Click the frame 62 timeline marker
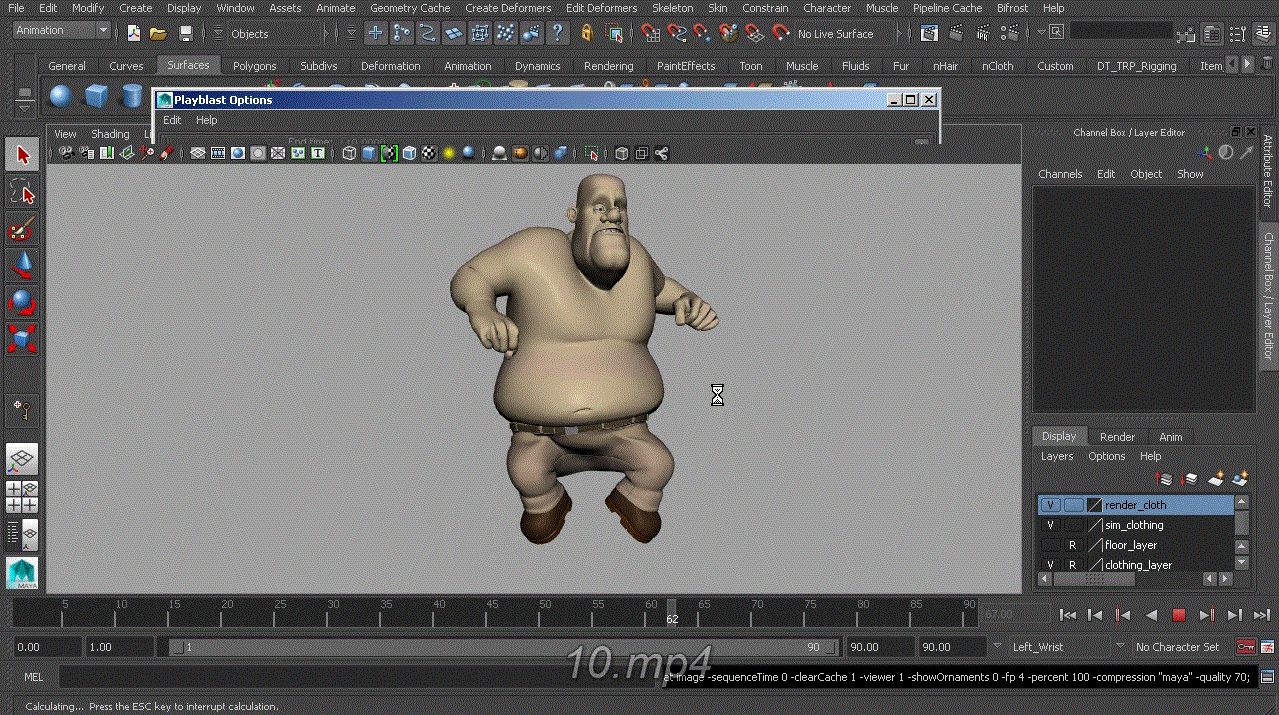 672,612
